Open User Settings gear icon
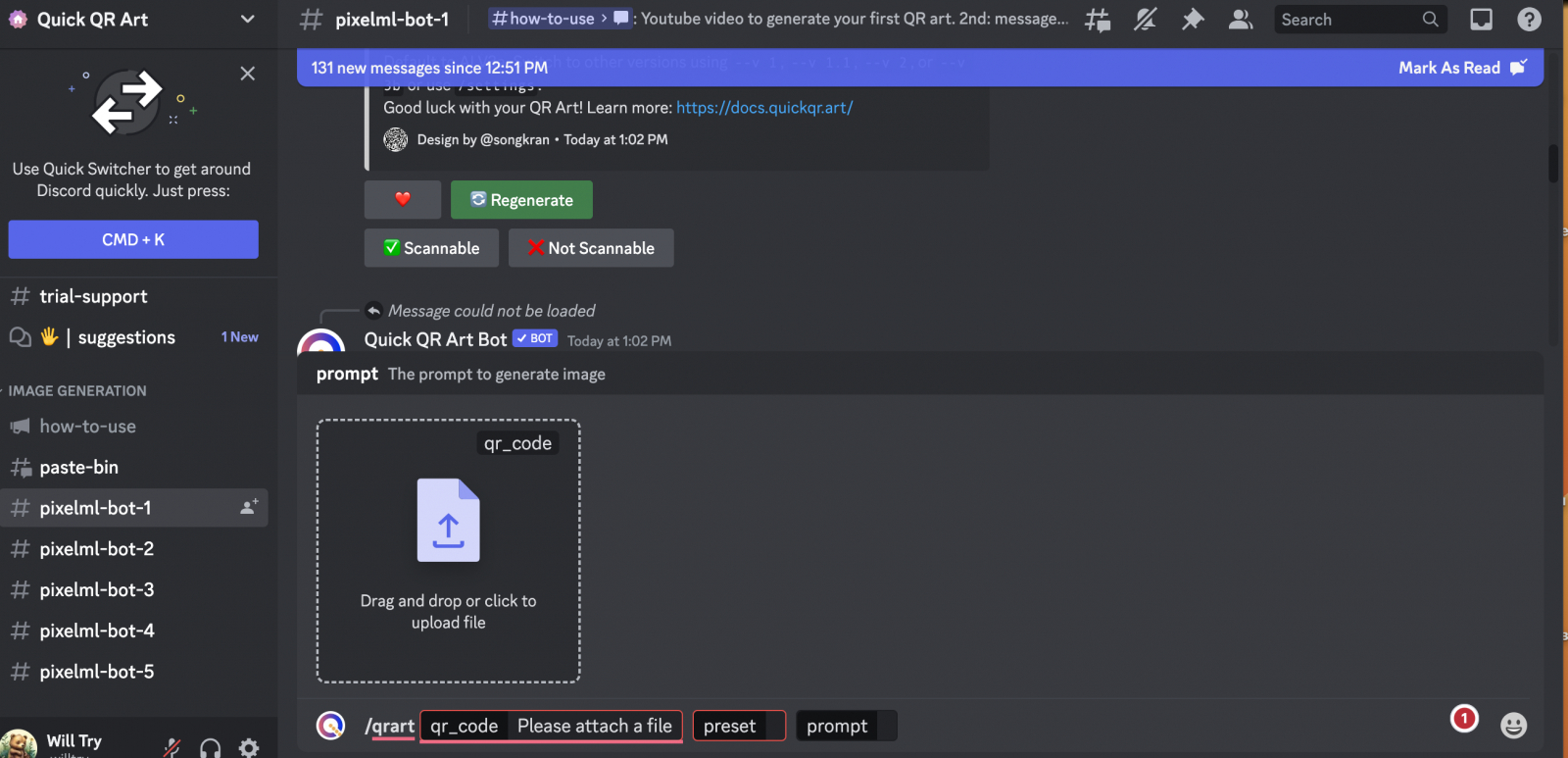 pyautogui.click(x=249, y=748)
